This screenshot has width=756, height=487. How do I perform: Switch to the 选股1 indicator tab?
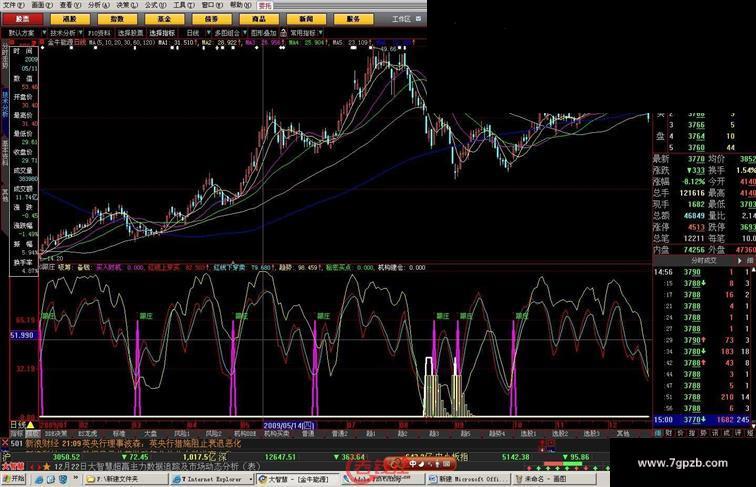[x=528, y=433]
